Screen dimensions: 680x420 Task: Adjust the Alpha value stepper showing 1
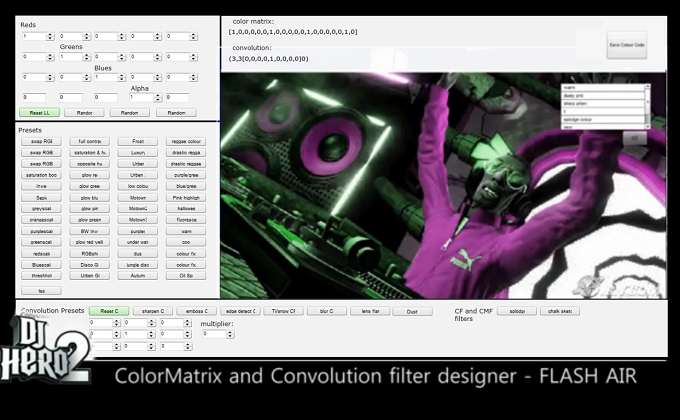pyautogui.click(x=158, y=98)
